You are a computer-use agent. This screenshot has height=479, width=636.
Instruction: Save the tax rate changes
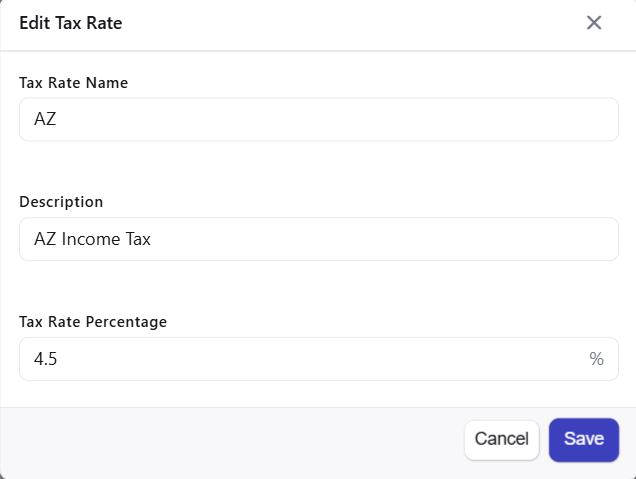click(584, 439)
